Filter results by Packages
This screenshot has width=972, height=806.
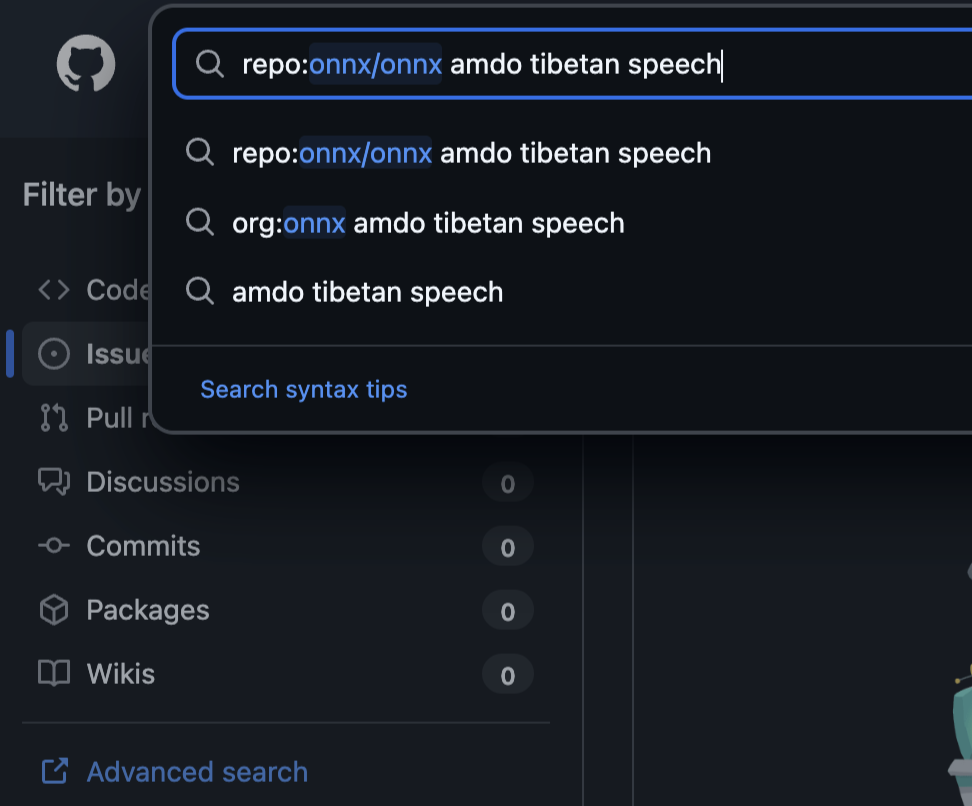tap(148, 610)
